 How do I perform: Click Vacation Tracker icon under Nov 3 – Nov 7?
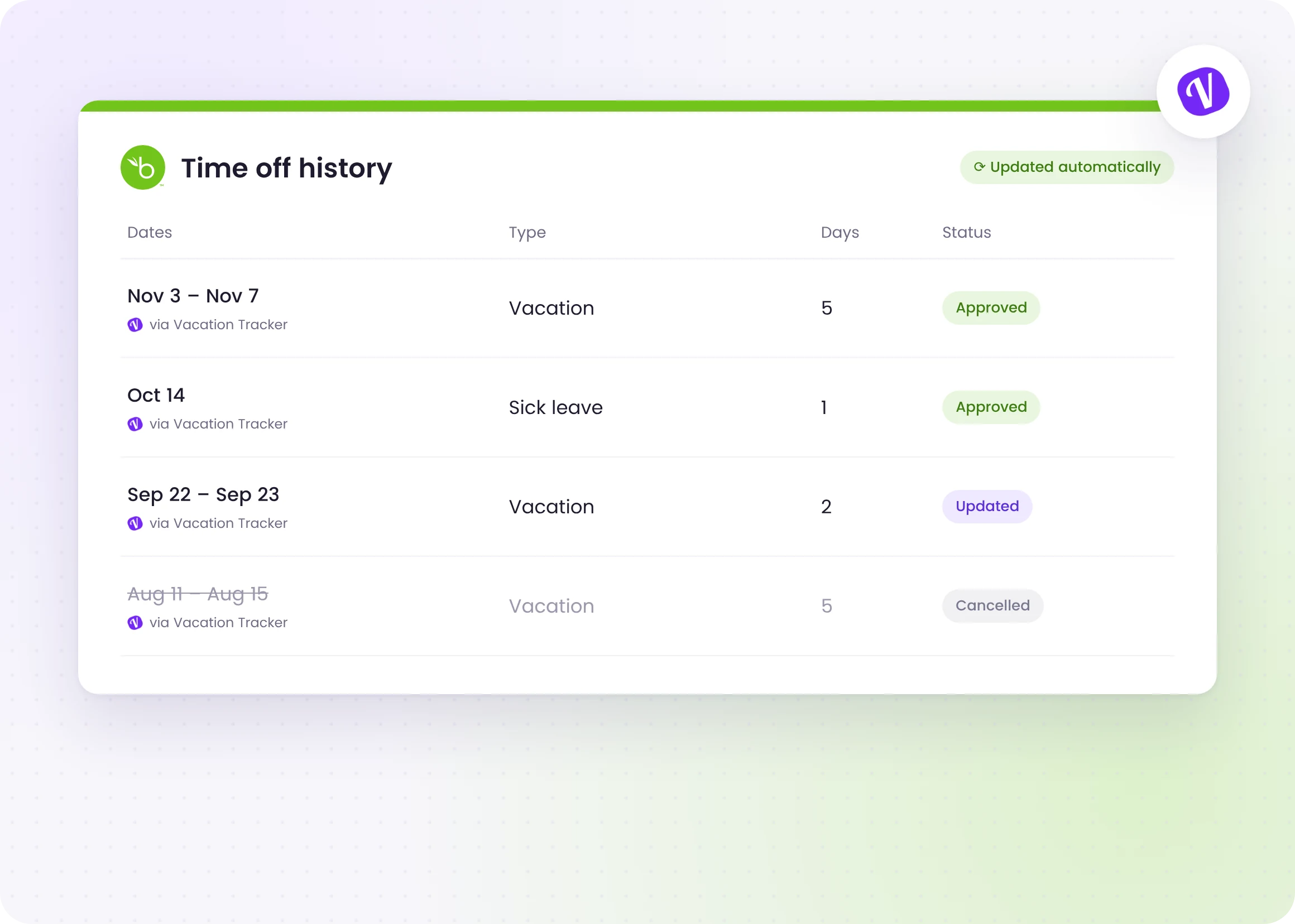[x=135, y=324]
